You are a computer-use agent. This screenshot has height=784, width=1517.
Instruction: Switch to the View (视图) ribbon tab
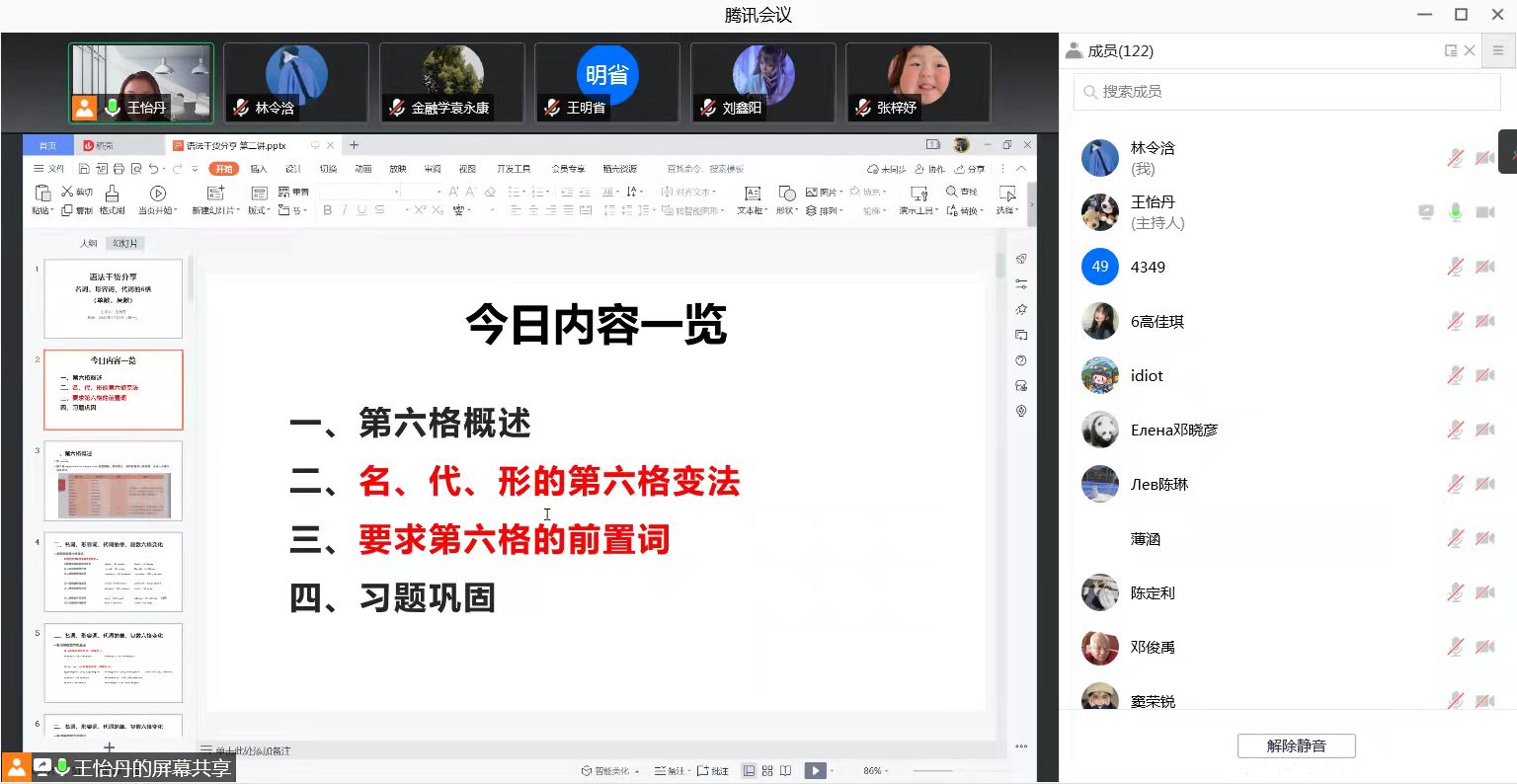coord(467,169)
